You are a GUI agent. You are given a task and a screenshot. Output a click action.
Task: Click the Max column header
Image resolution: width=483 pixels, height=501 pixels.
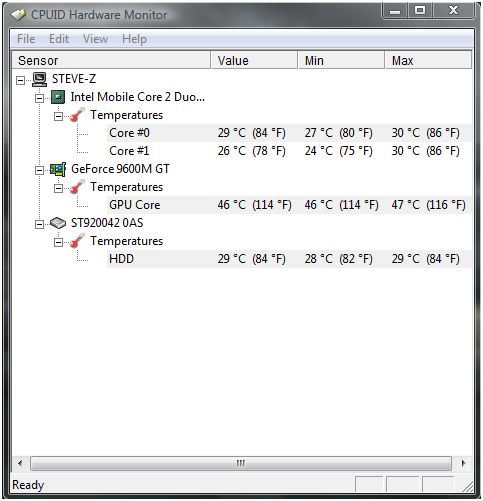tap(428, 60)
